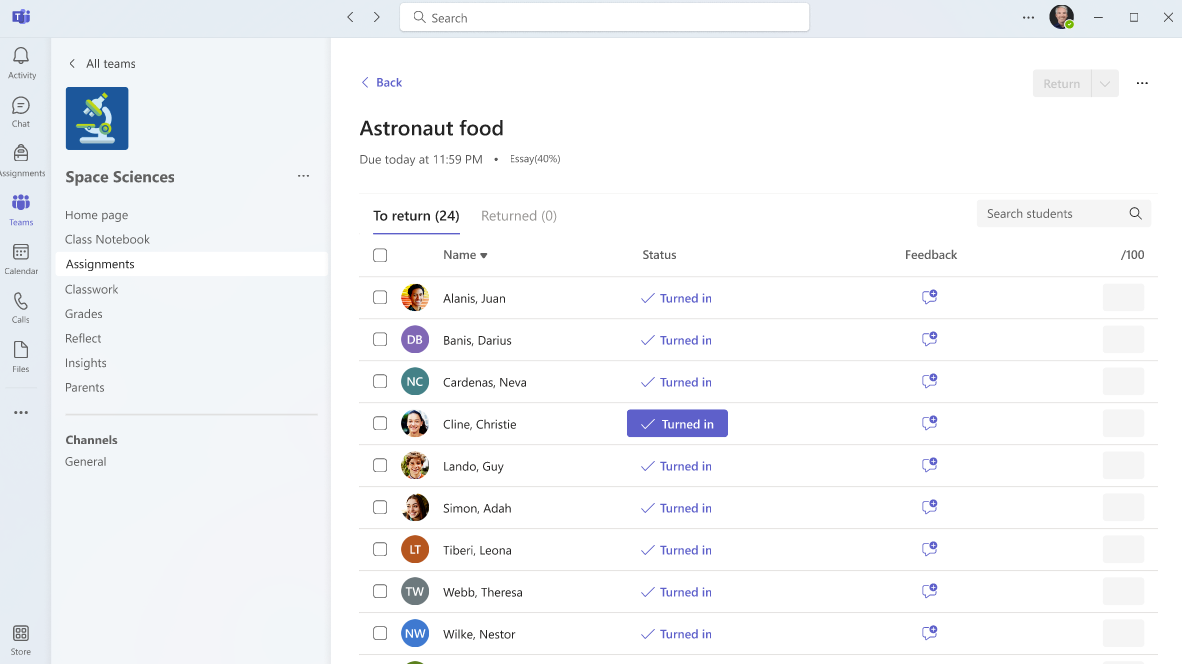Click the grade box for Webb, Theresa
Viewport: 1182px width, 664px height.
pos(1123,592)
